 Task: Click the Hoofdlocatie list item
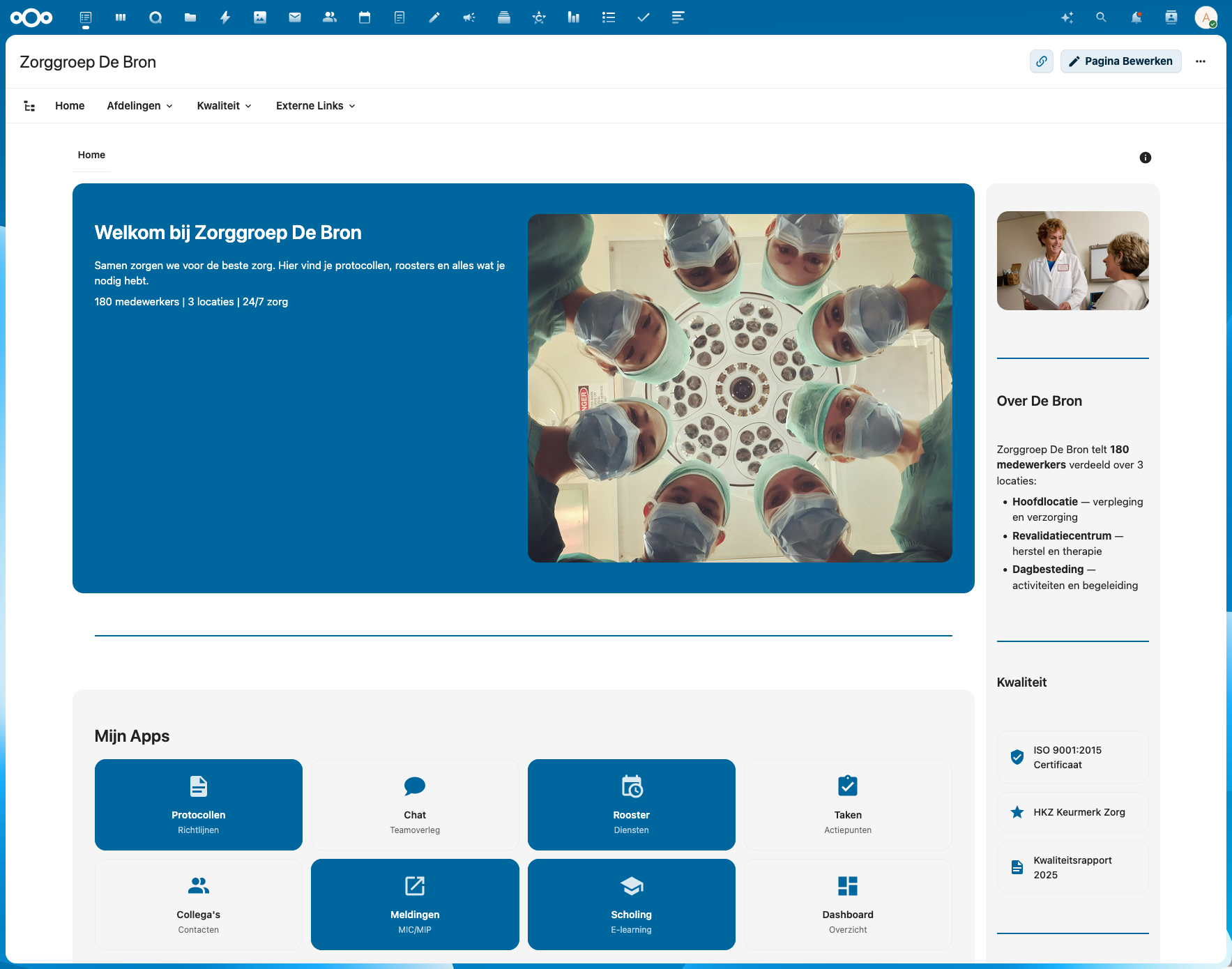tap(1077, 510)
